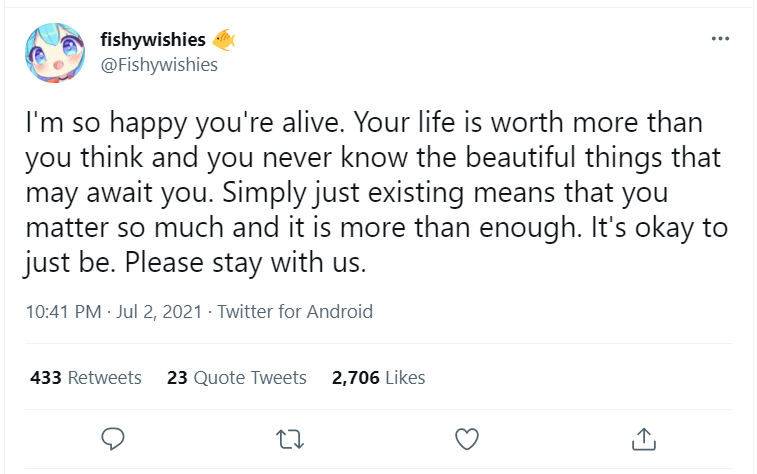Viewport: 757px width, 474px height.
Task: Click the retweet arrows icon
Action: click(x=290, y=439)
